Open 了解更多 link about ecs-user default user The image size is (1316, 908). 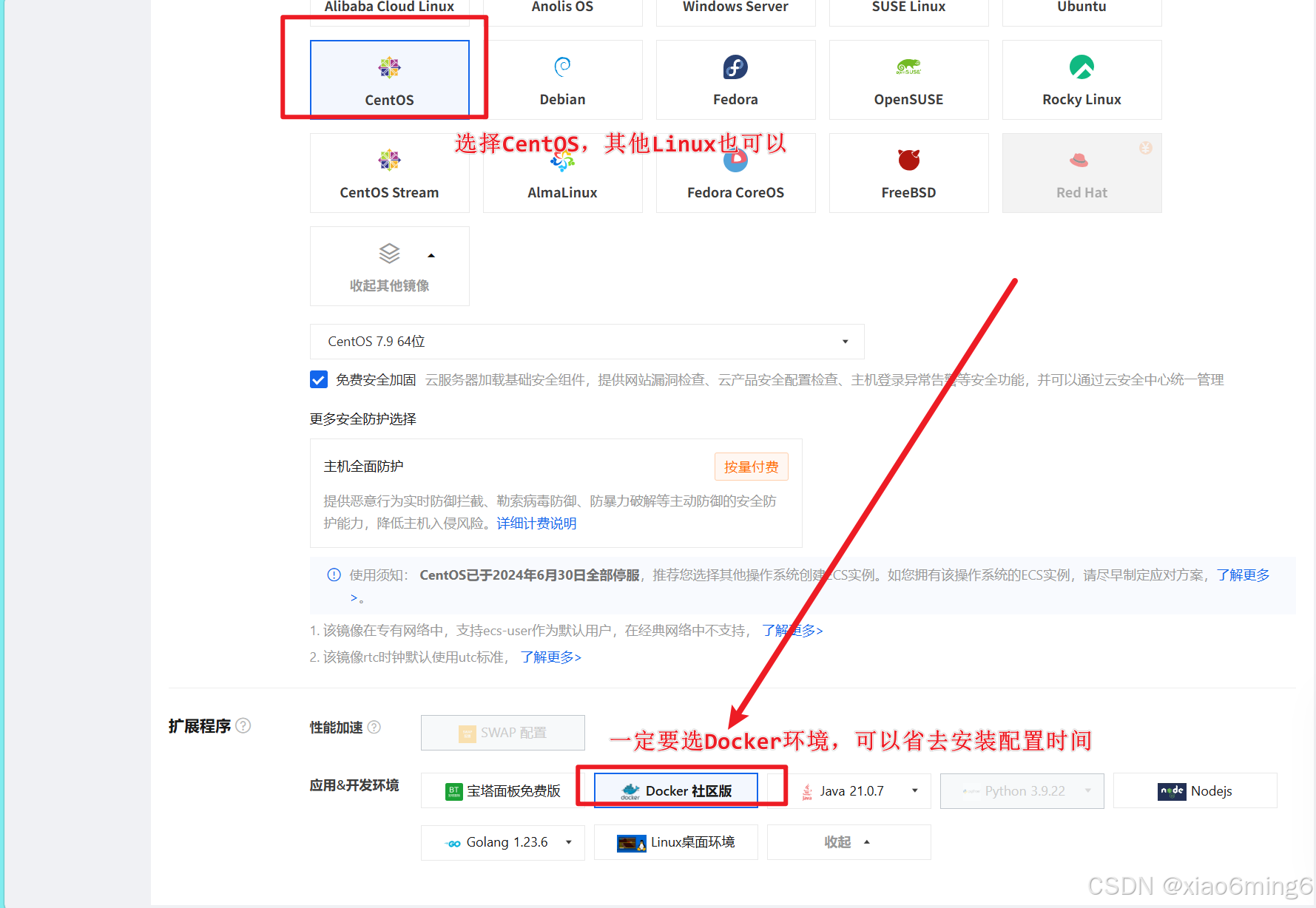tap(792, 631)
